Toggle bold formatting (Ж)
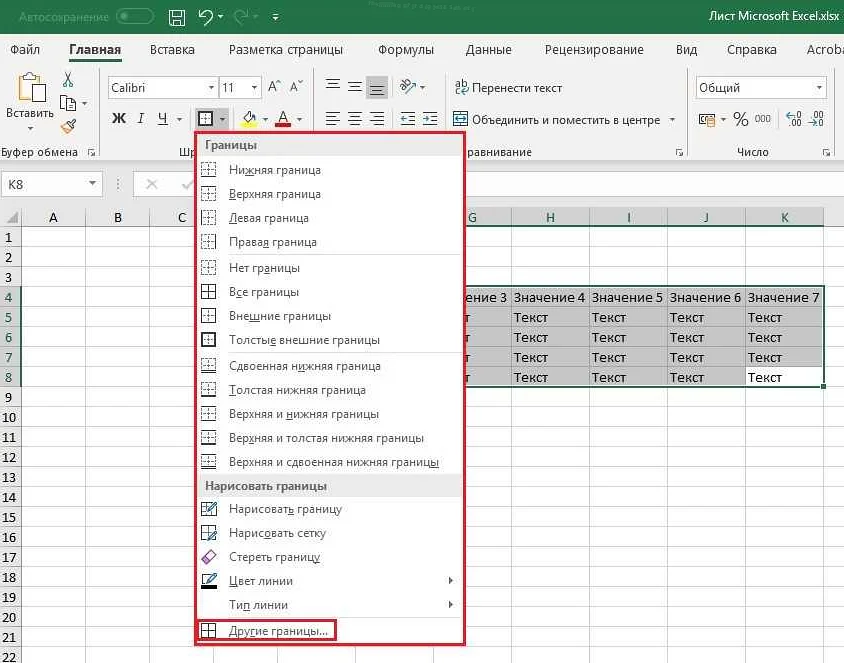844x663 pixels. coord(119,119)
